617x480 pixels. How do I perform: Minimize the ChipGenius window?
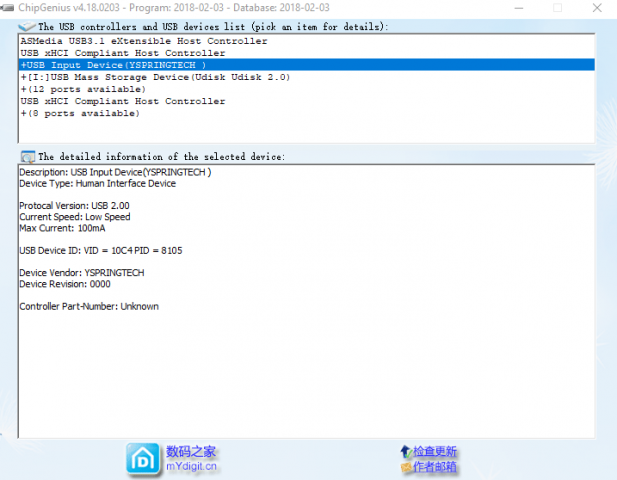point(519,8)
